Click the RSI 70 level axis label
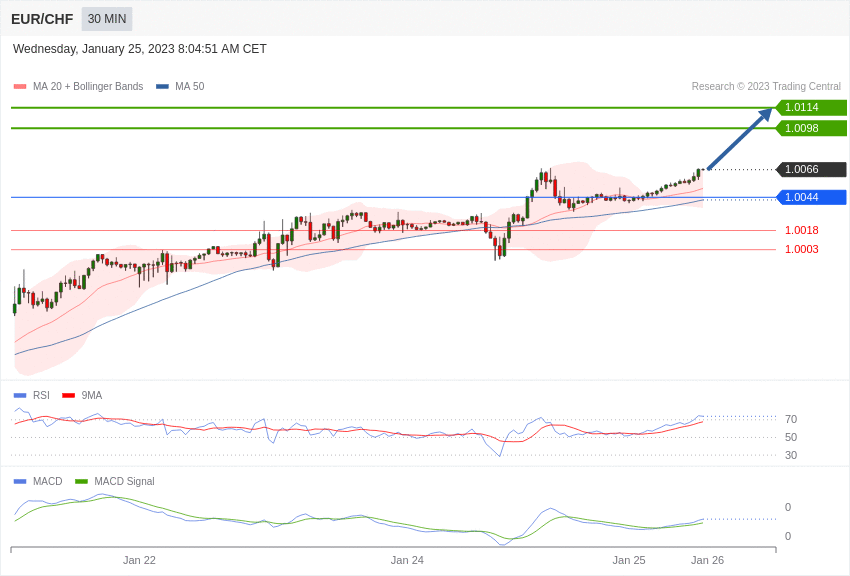The height and width of the screenshot is (576, 850). coord(791,420)
